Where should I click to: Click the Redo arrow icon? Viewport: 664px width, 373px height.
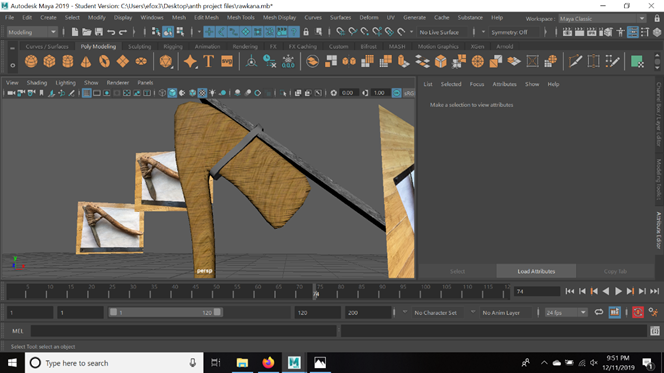[123, 32]
